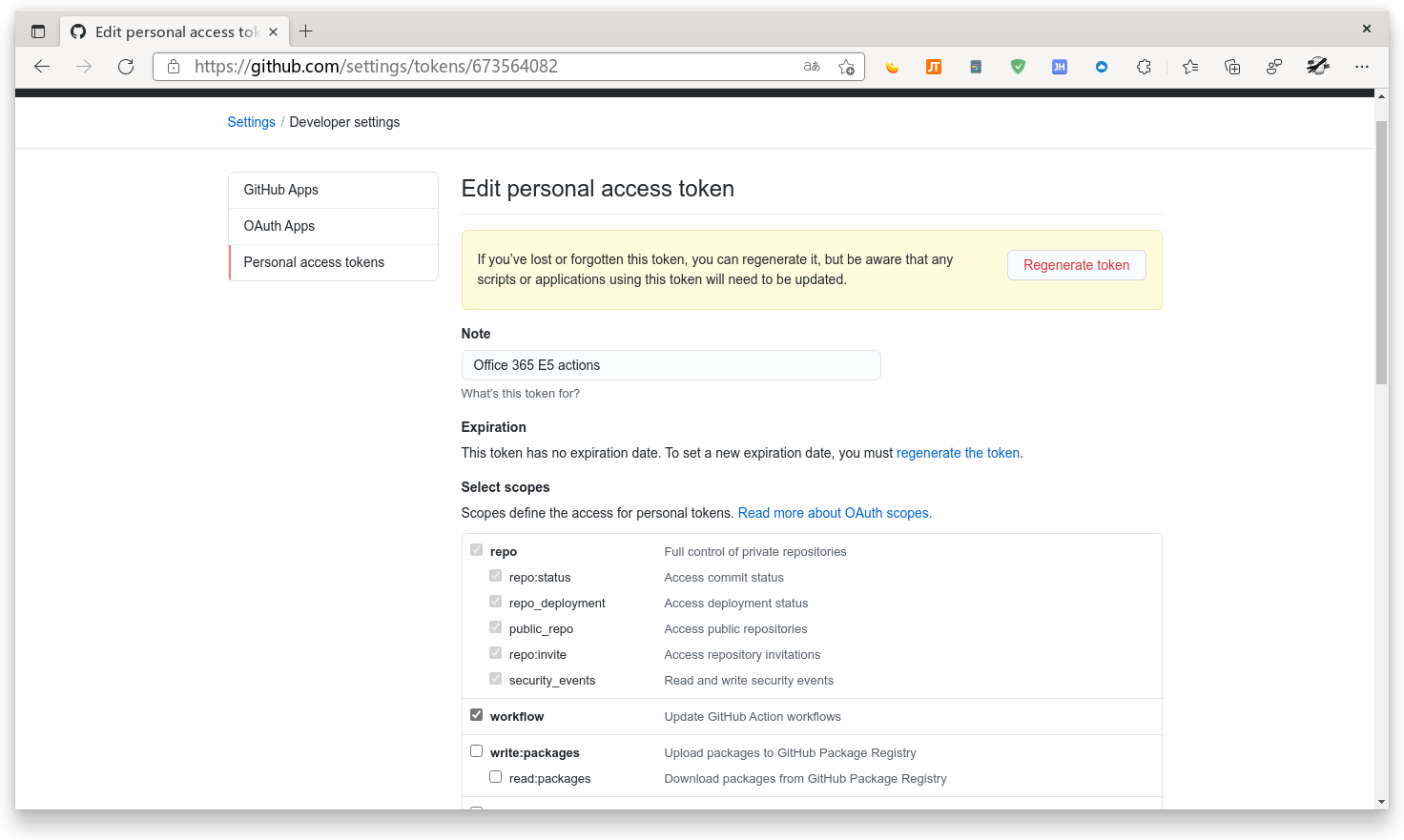Click the page vertical scrollbar thumb
1404x840 pixels.
[x=1381, y=253]
